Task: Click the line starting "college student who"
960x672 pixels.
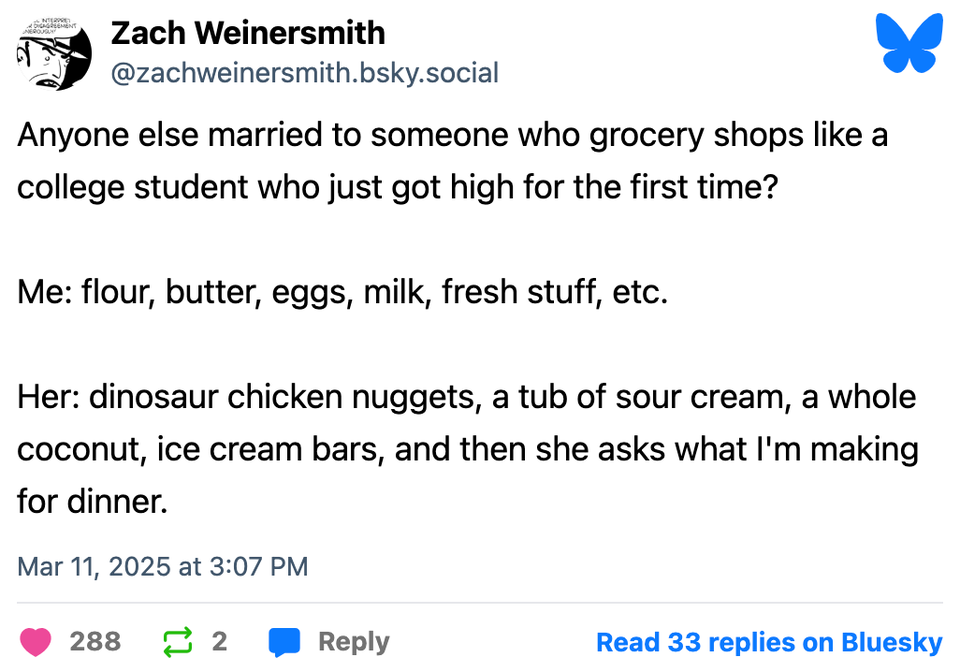Action: pos(396,187)
